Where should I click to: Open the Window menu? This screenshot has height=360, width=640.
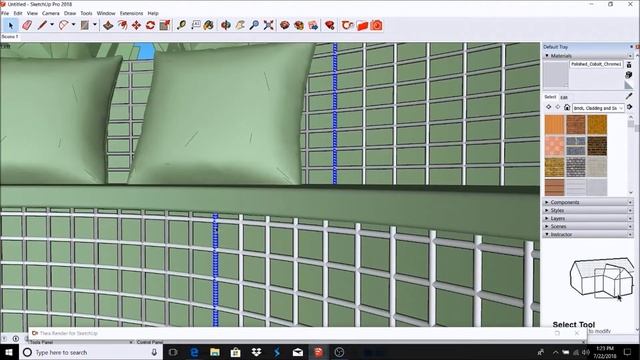(106, 13)
